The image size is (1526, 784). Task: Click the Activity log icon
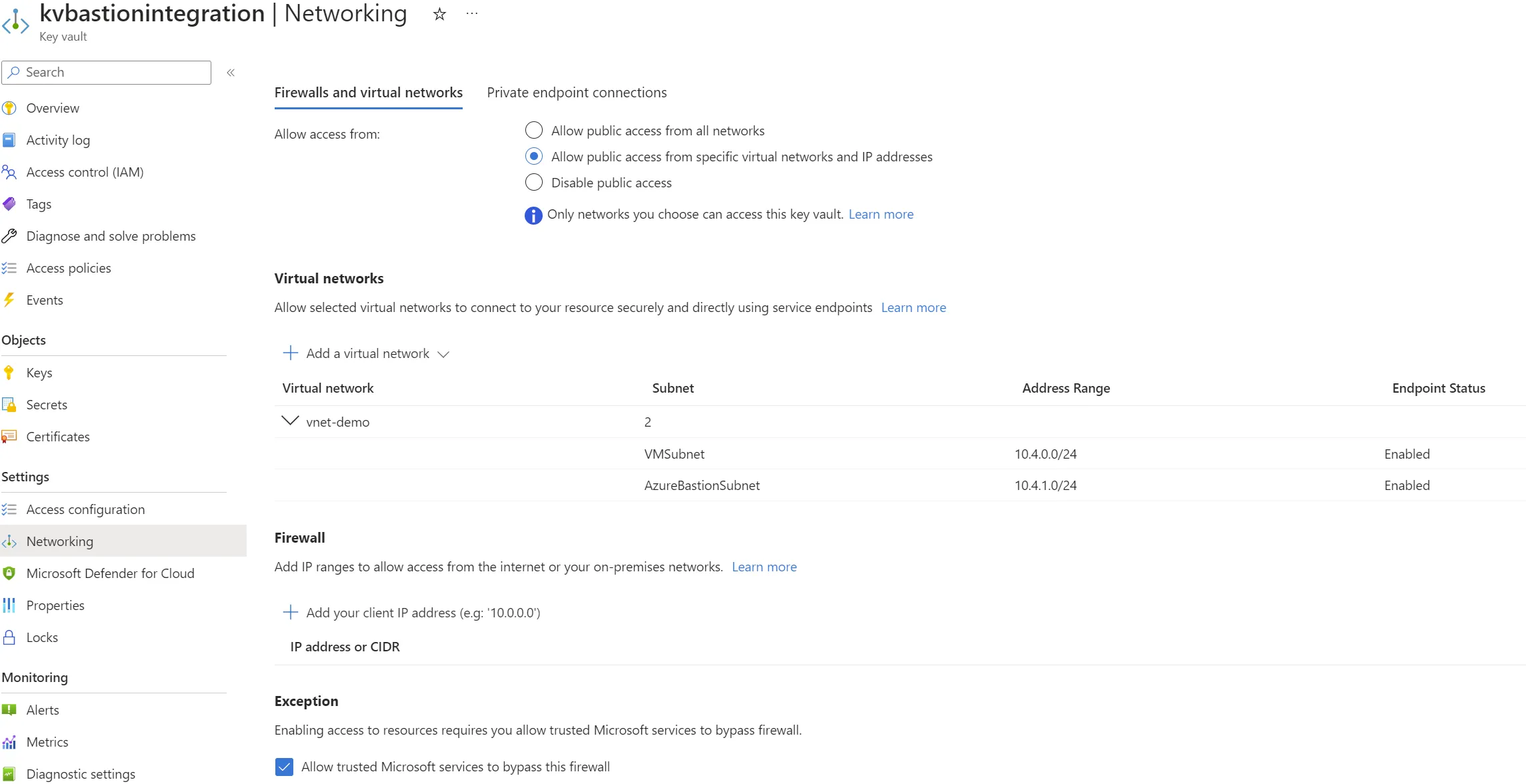tap(9, 140)
